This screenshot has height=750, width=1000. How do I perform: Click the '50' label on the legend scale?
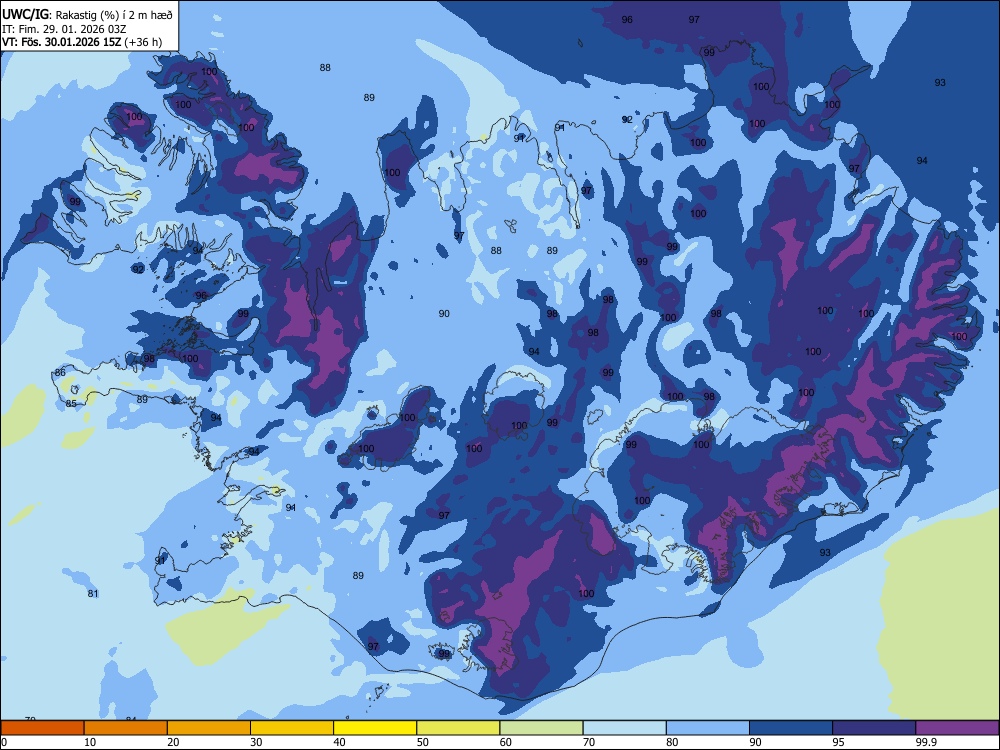[x=423, y=742]
